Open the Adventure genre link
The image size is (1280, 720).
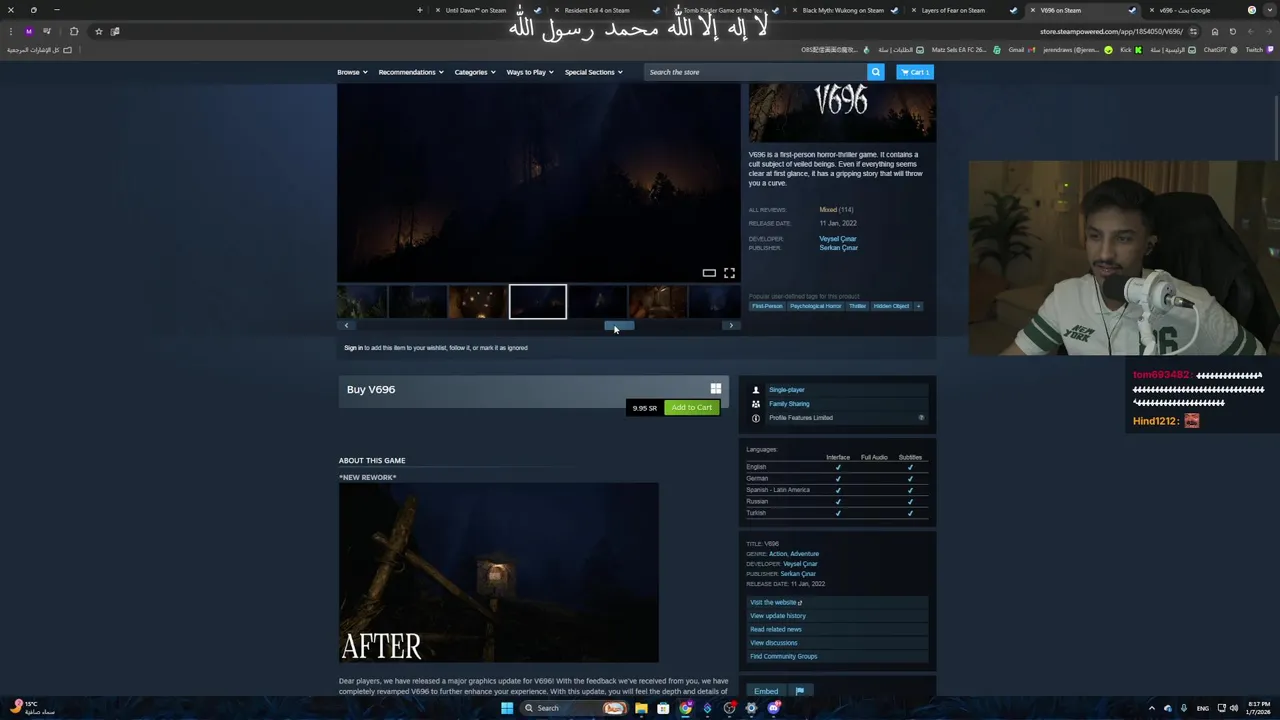(804, 554)
